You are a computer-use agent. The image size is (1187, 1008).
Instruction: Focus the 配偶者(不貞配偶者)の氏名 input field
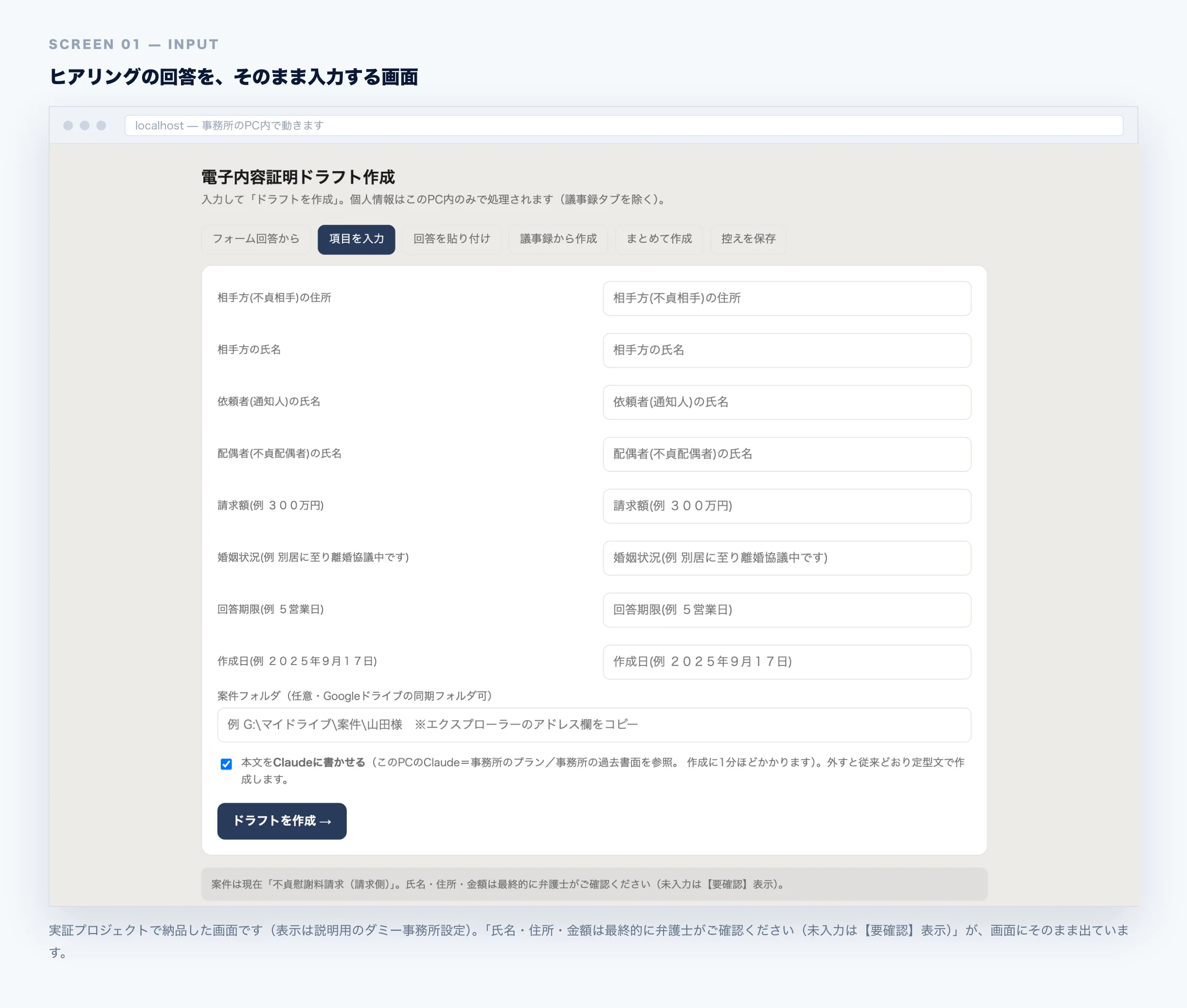[786, 454]
